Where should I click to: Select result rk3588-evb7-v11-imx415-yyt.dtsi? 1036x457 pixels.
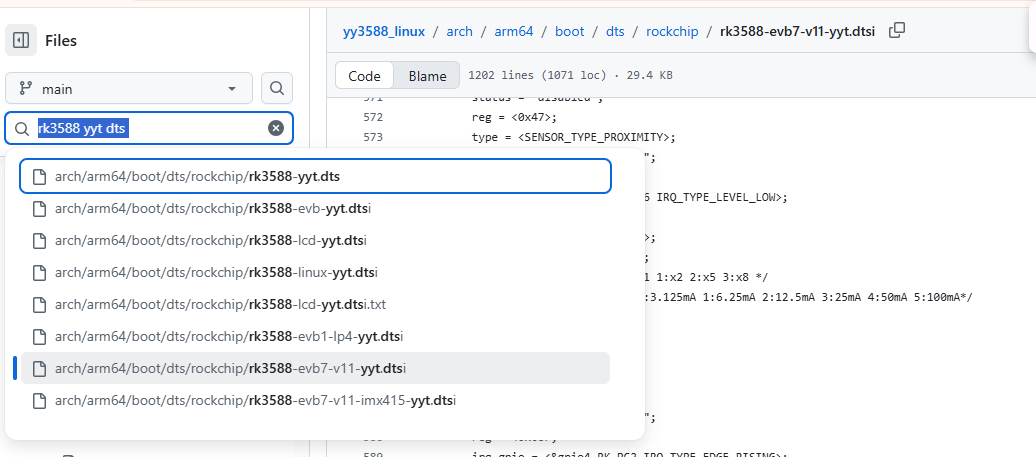[316, 400]
